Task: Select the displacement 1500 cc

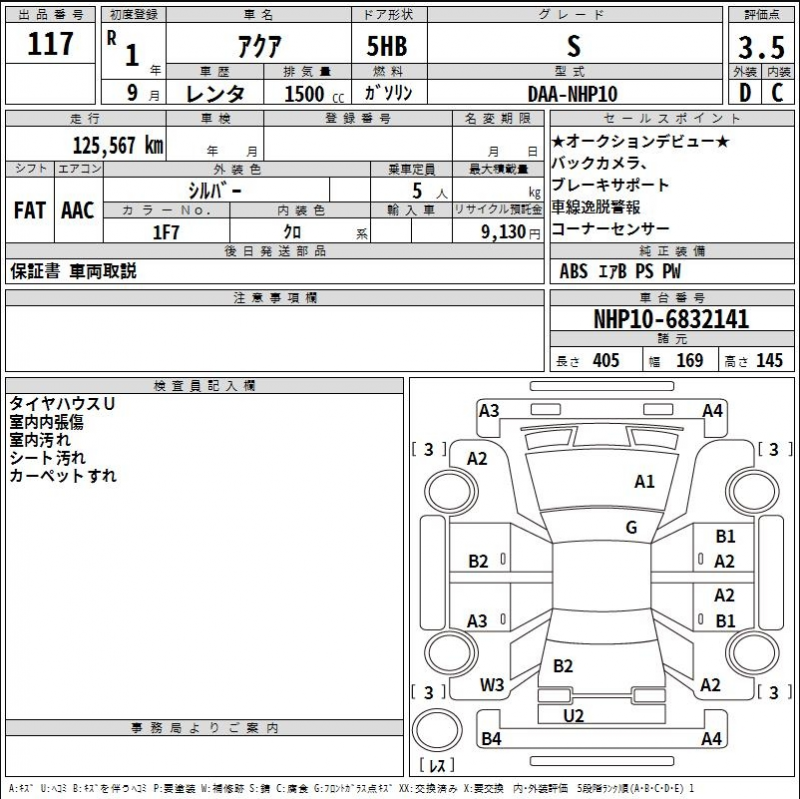Action: [314, 94]
